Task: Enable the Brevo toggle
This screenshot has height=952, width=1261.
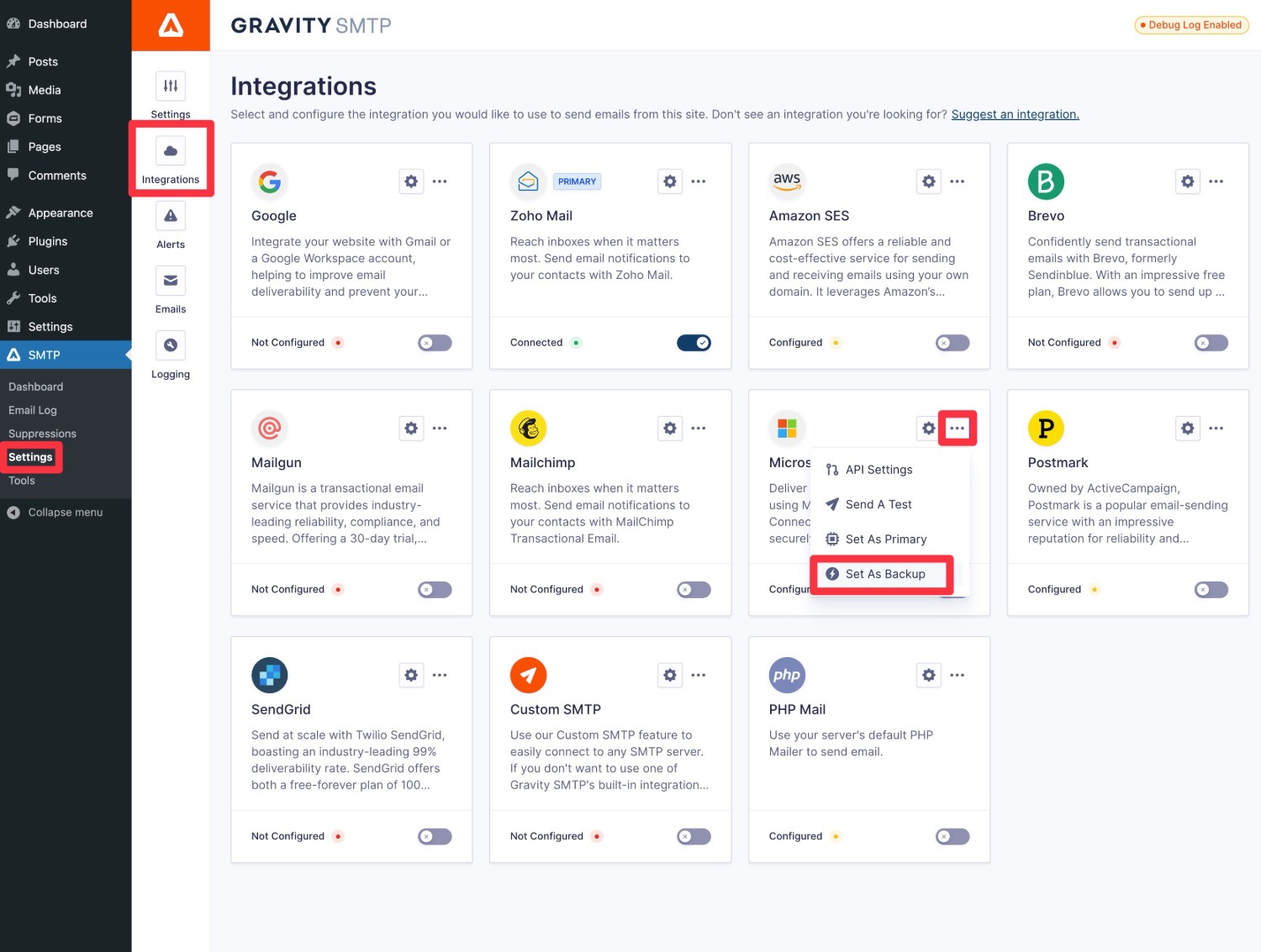Action: coord(1211,343)
